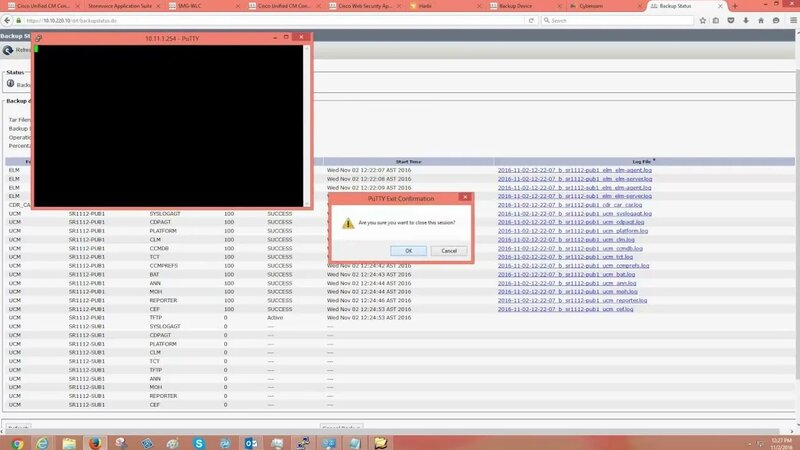This screenshot has width=800, height=450.
Task: Click the system clock in taskbar
Action: (781, 443)
